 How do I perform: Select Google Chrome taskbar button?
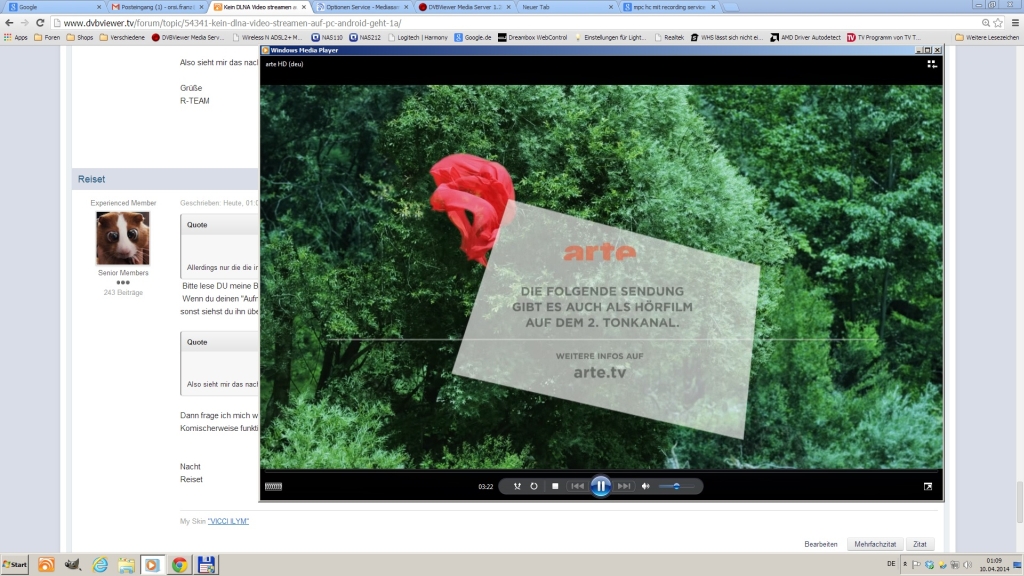[180, 564]
